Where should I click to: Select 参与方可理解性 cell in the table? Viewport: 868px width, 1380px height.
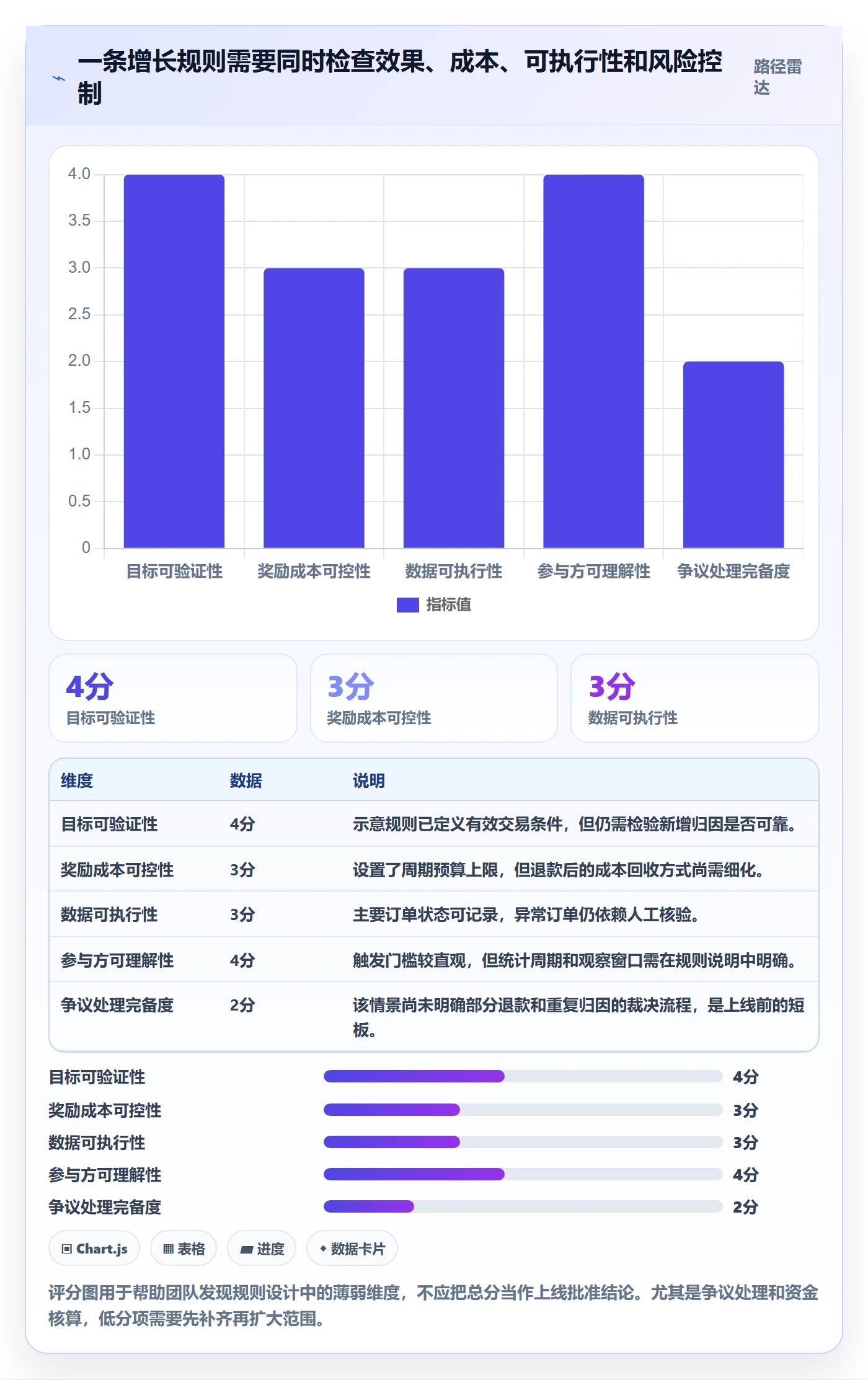117,960
